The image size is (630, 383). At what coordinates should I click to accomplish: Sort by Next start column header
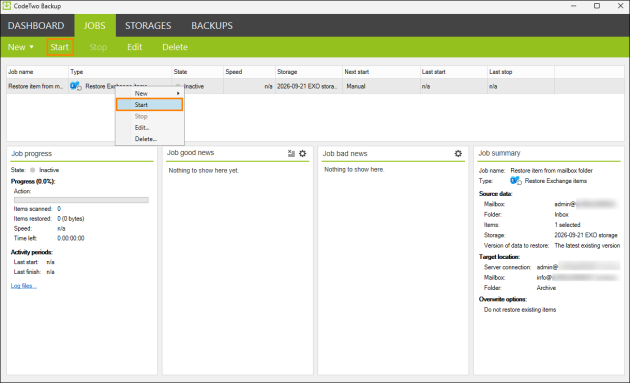381,72
